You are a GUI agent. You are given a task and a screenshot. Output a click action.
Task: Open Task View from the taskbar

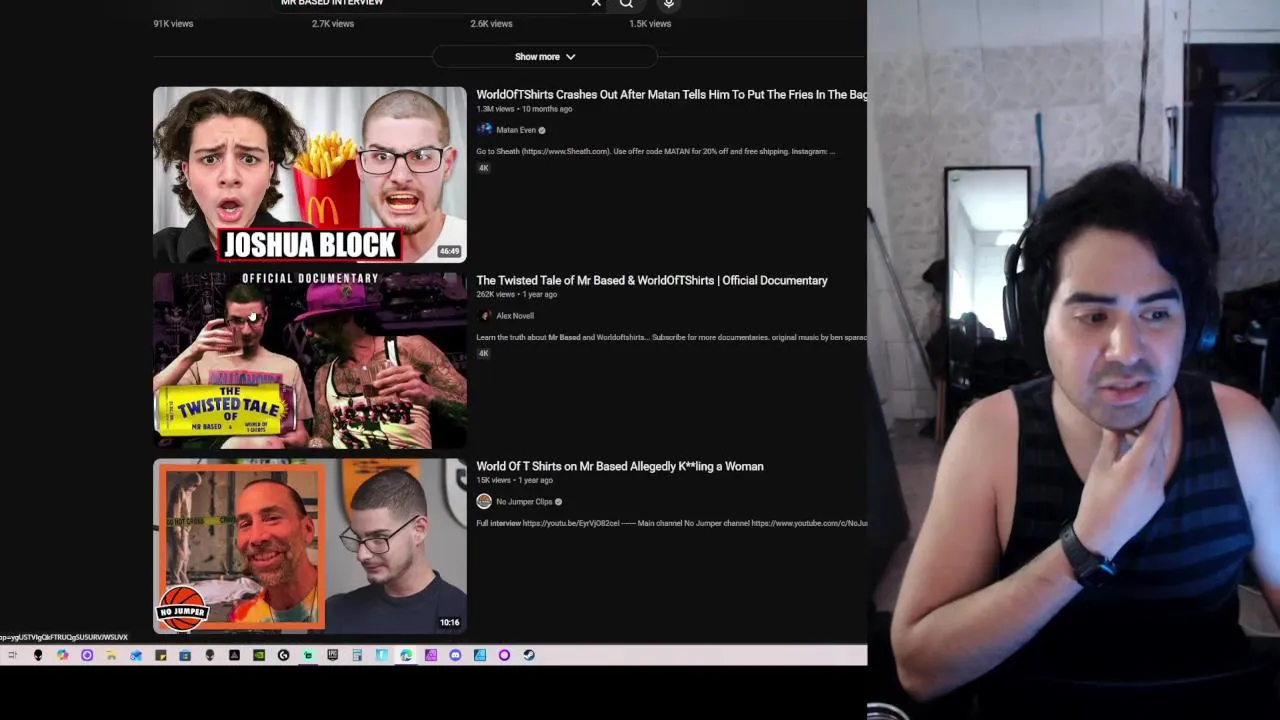click(12, 655)
